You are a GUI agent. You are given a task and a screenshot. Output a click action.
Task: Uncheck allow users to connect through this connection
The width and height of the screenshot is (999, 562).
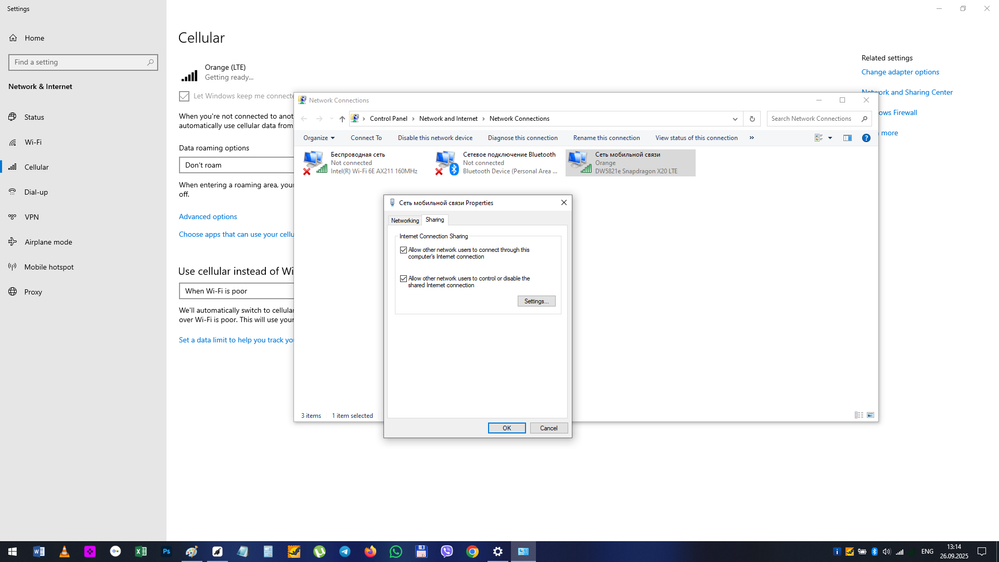coord(404,250)
